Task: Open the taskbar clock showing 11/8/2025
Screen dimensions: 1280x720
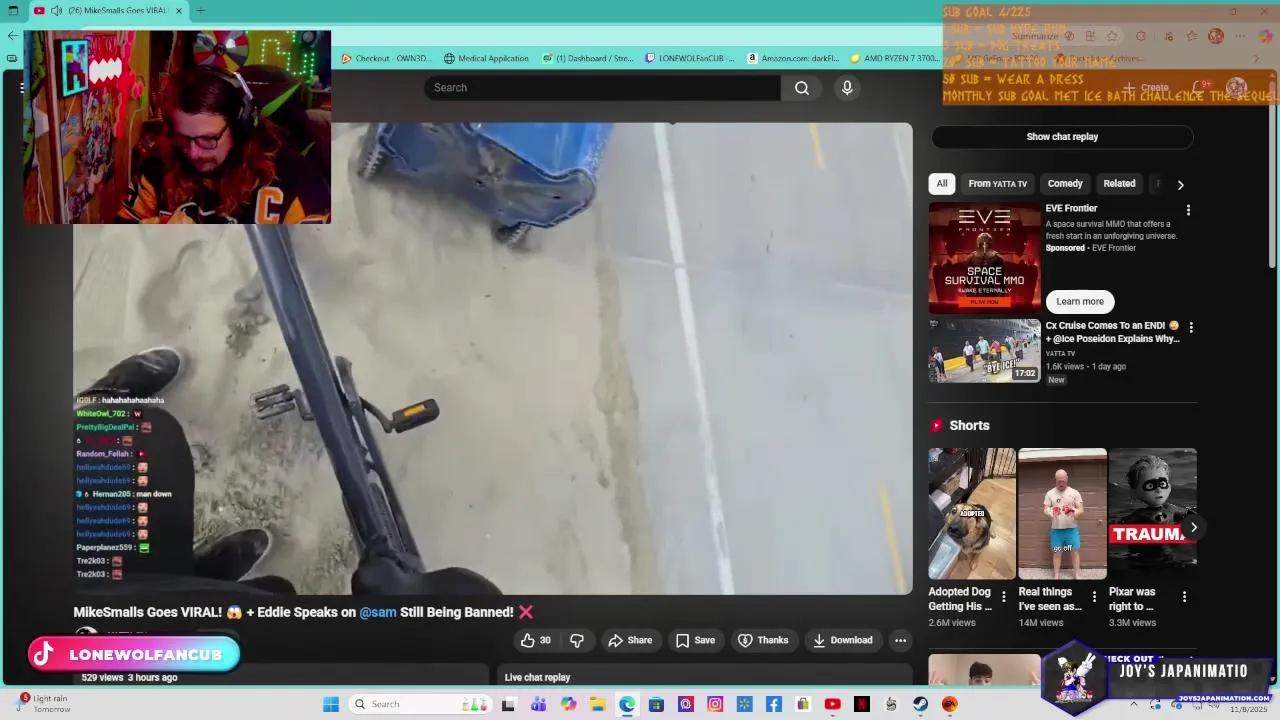Action: [x=1248, y=709]
